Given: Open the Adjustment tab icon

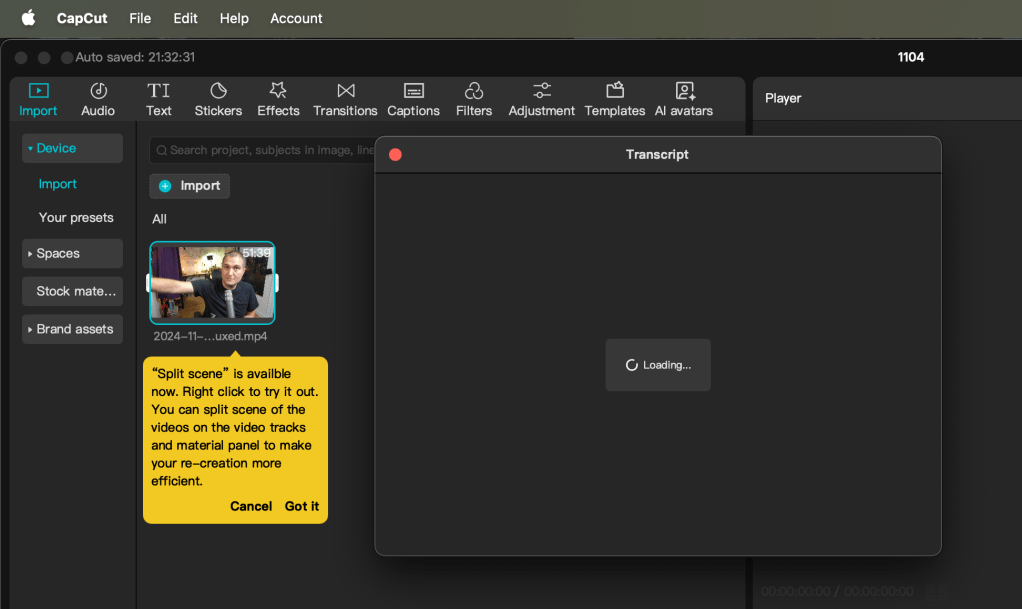Looking at the screenshot, I should (x=542, y=90).
